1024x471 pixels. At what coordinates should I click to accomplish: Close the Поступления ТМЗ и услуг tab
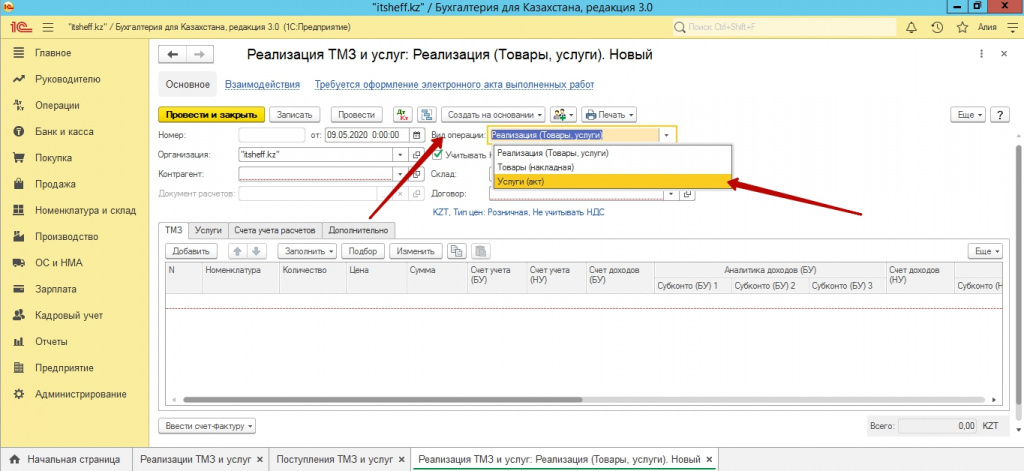(402, 459)
